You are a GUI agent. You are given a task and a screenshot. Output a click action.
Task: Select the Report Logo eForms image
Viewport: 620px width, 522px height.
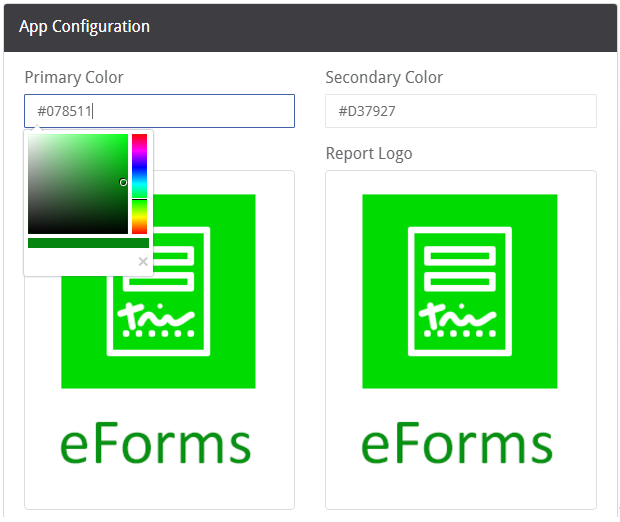tap(460, 330)
